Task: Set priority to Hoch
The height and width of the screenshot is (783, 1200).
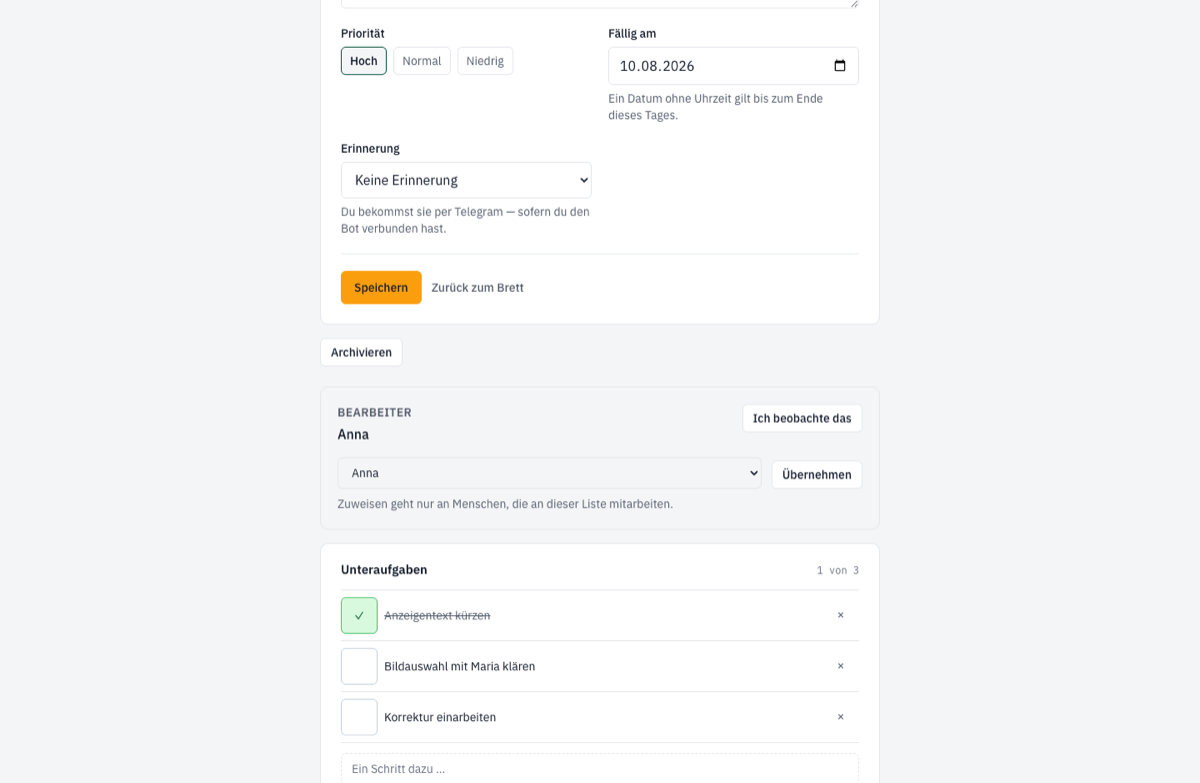Action: pyautogui.click(x=364, y=61)
